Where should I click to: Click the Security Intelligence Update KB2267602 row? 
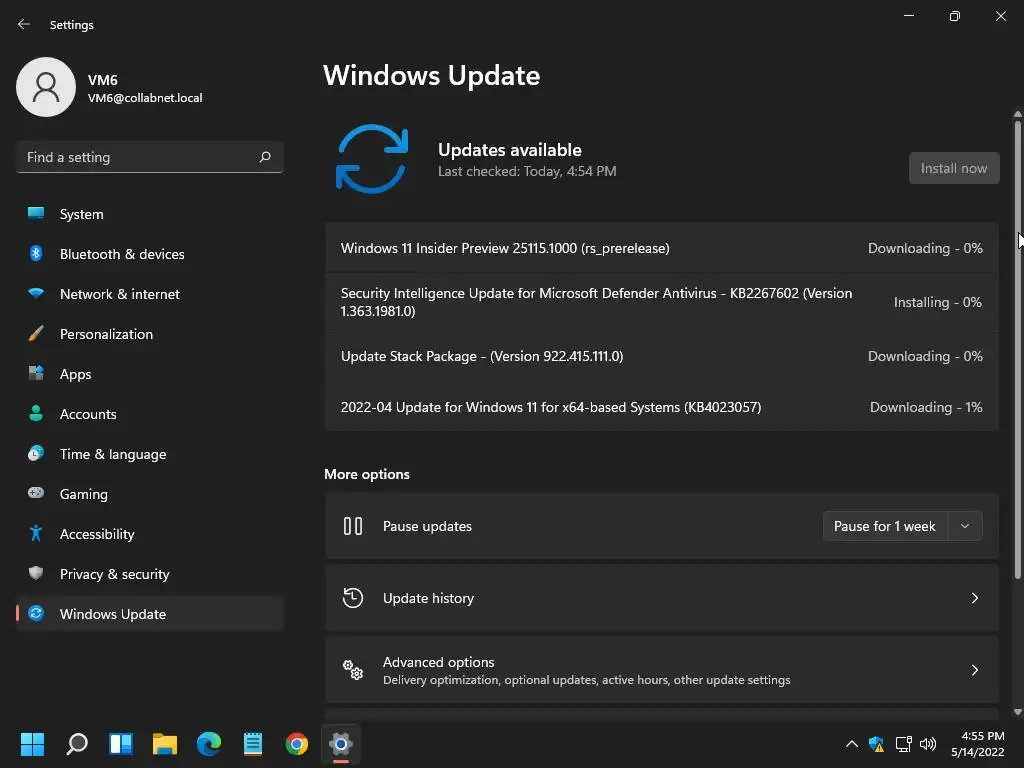(662, 302)
